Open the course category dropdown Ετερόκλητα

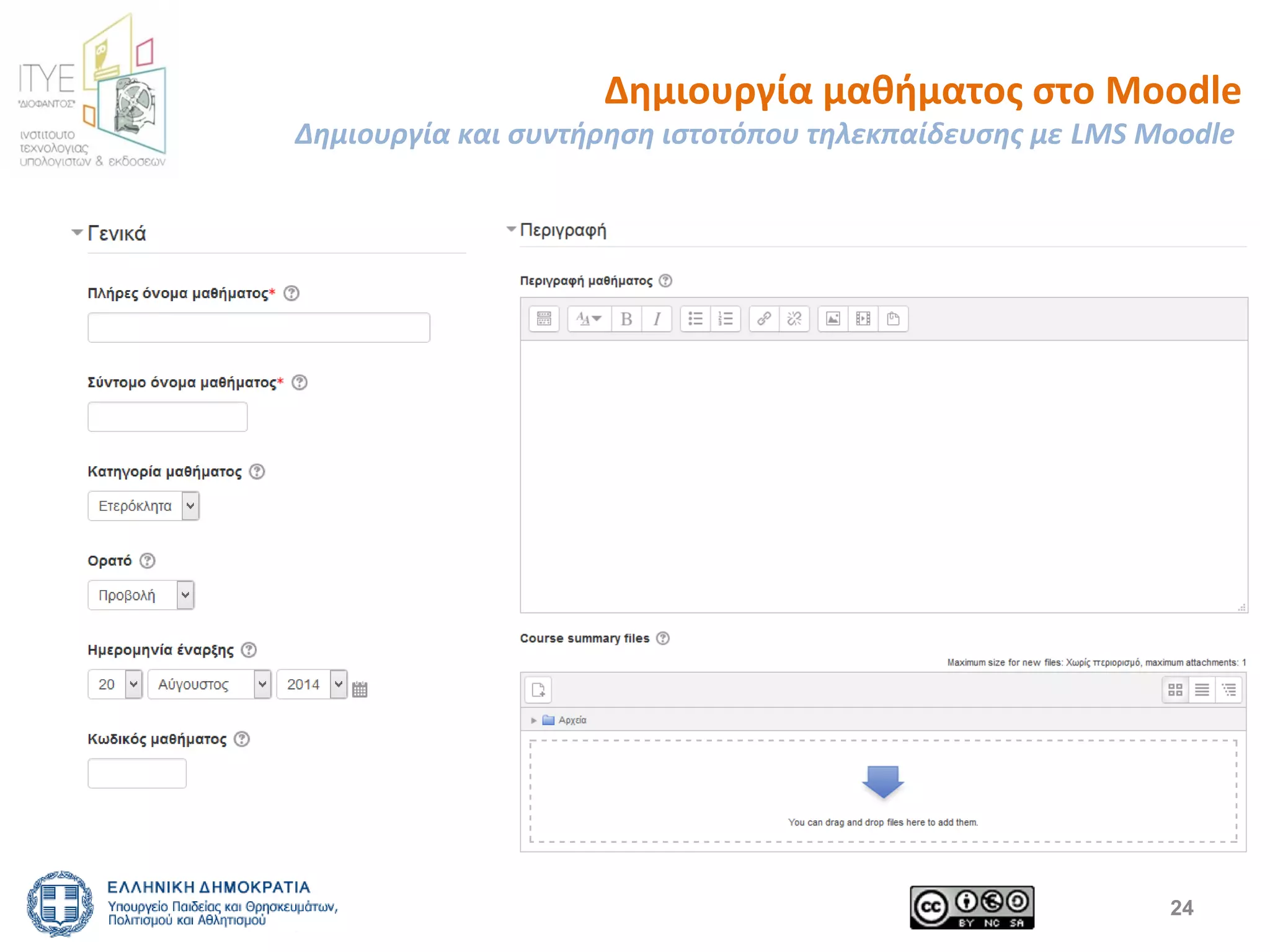pos(143,506)
